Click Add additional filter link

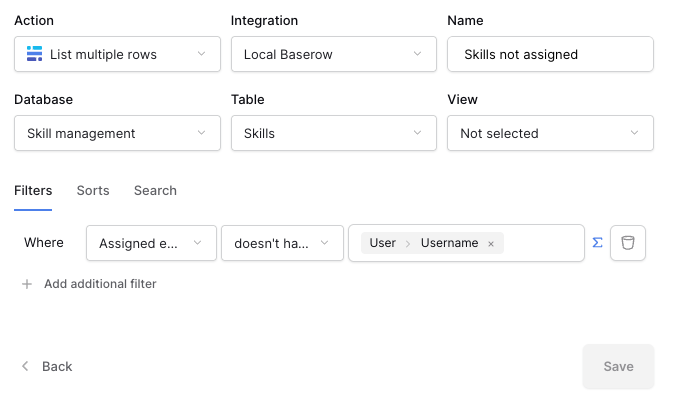(x=100, y=284)
